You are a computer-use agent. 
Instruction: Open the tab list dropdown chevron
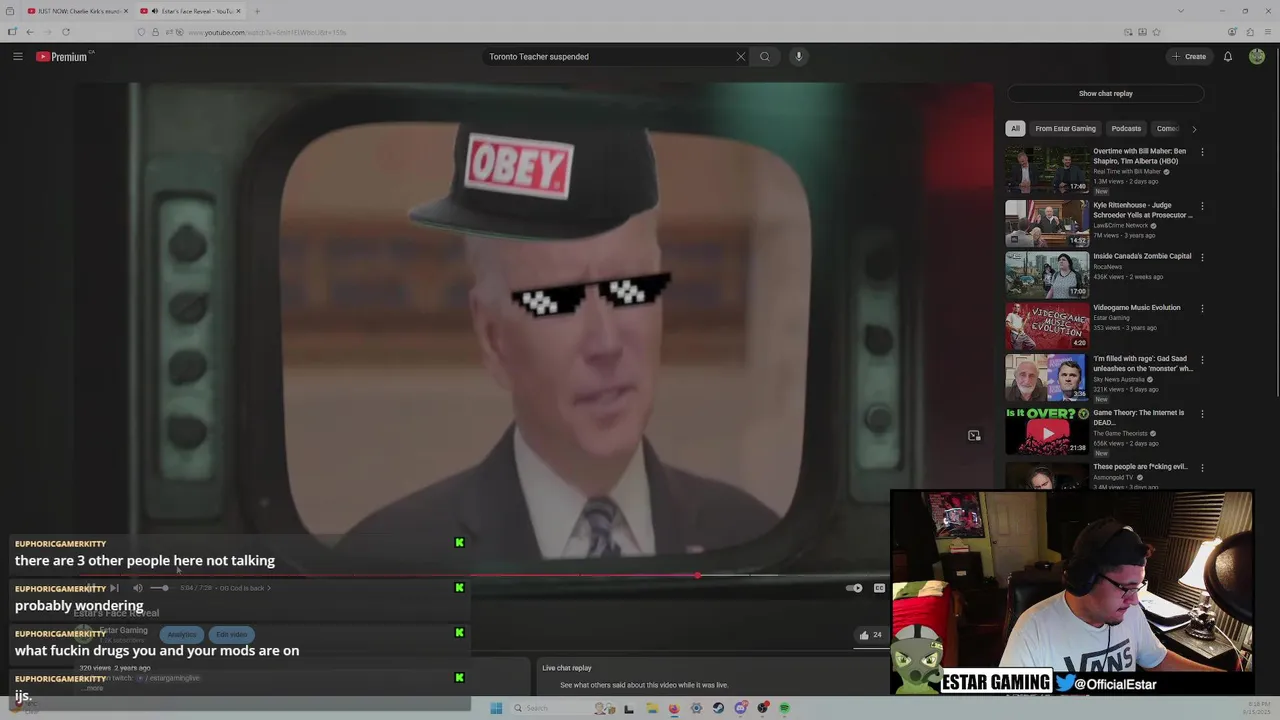click(x=1180, y=11)
